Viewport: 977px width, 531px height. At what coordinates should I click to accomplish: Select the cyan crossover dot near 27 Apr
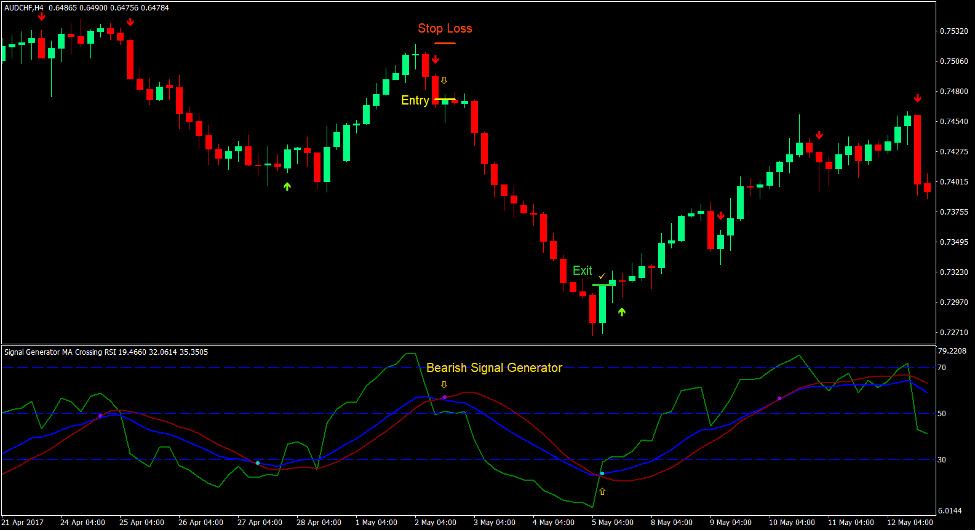pyautogui.click(x=258, y=463)
